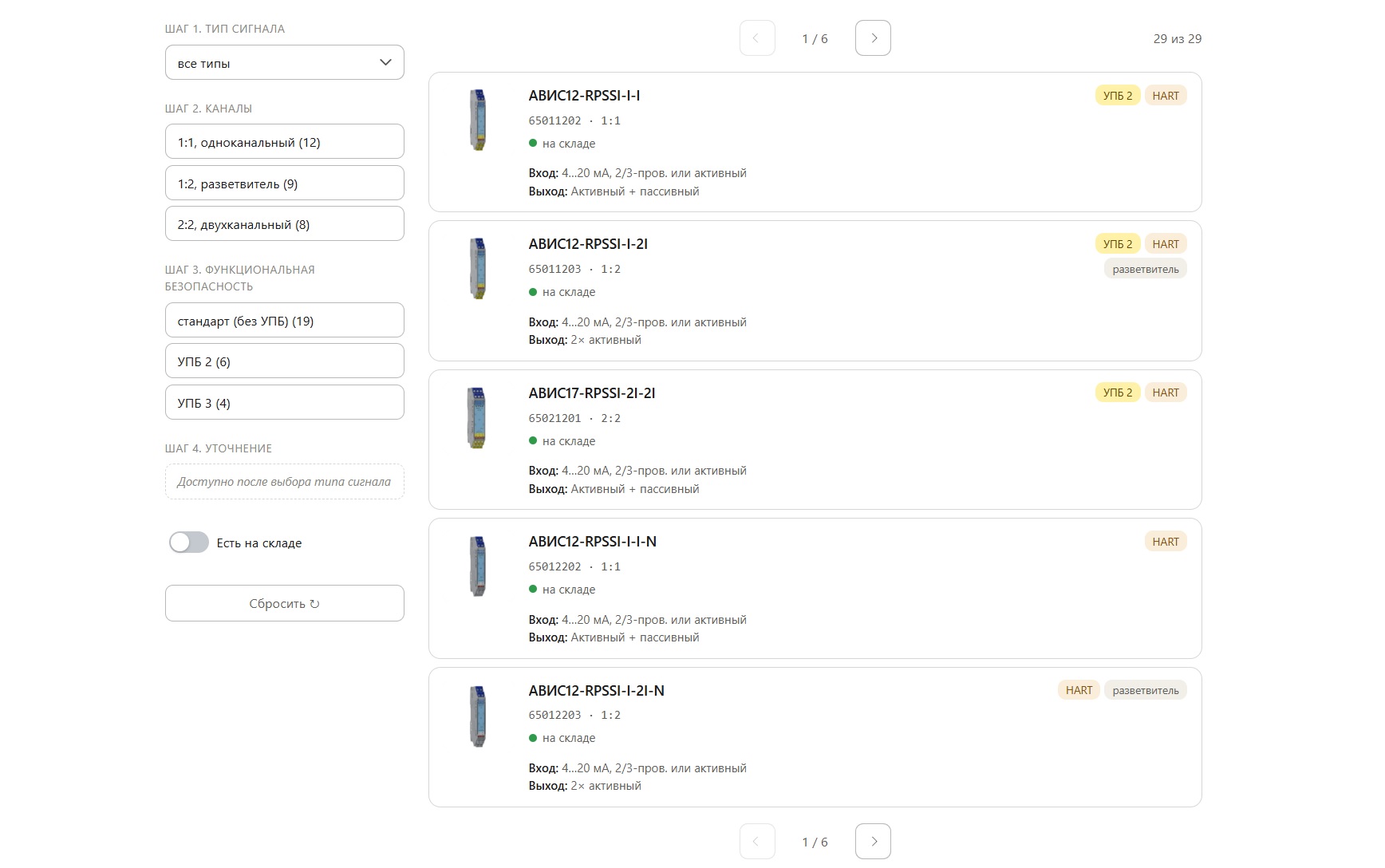1385x868 pixels.
Task: Click bottom previous-page arrow
Action: coord(757,842)
